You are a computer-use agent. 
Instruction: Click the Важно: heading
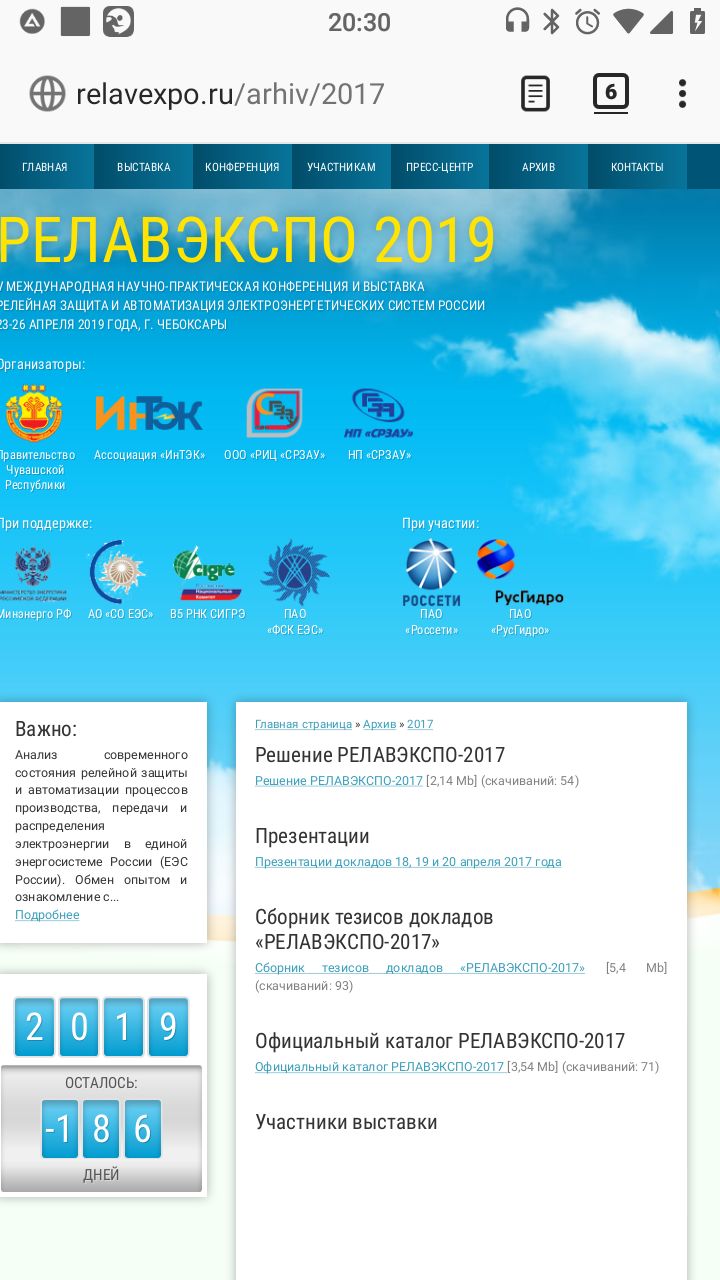coord(46,729)
